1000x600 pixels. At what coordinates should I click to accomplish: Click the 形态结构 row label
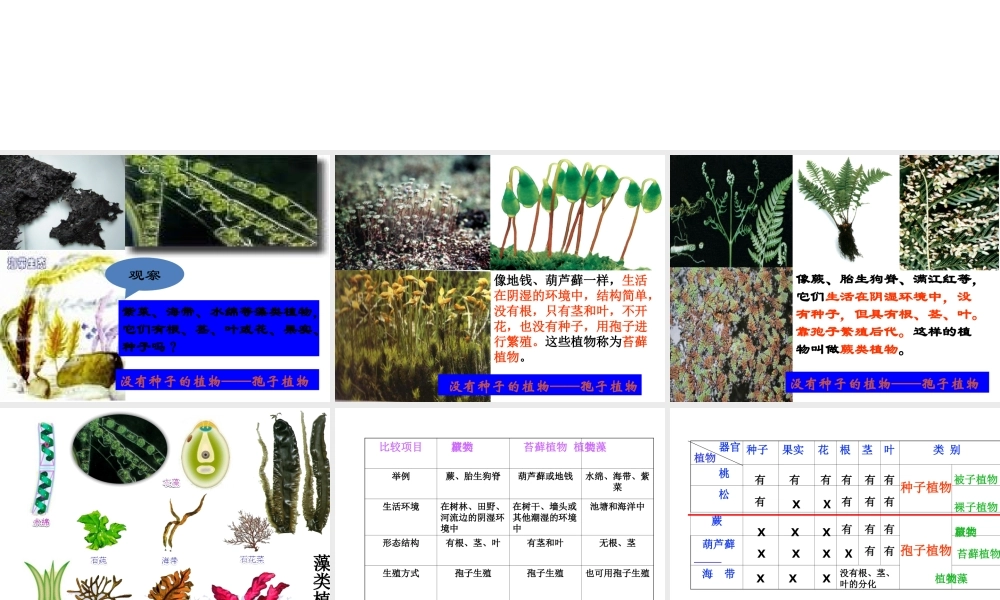[x=401, y=543]
